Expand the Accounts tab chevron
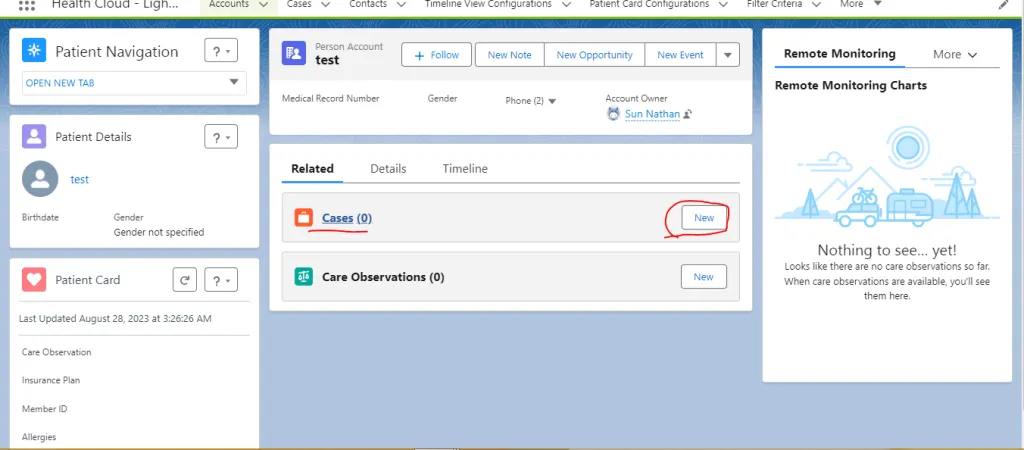The width and height of the screenshot is (1024, 450). 264,5
